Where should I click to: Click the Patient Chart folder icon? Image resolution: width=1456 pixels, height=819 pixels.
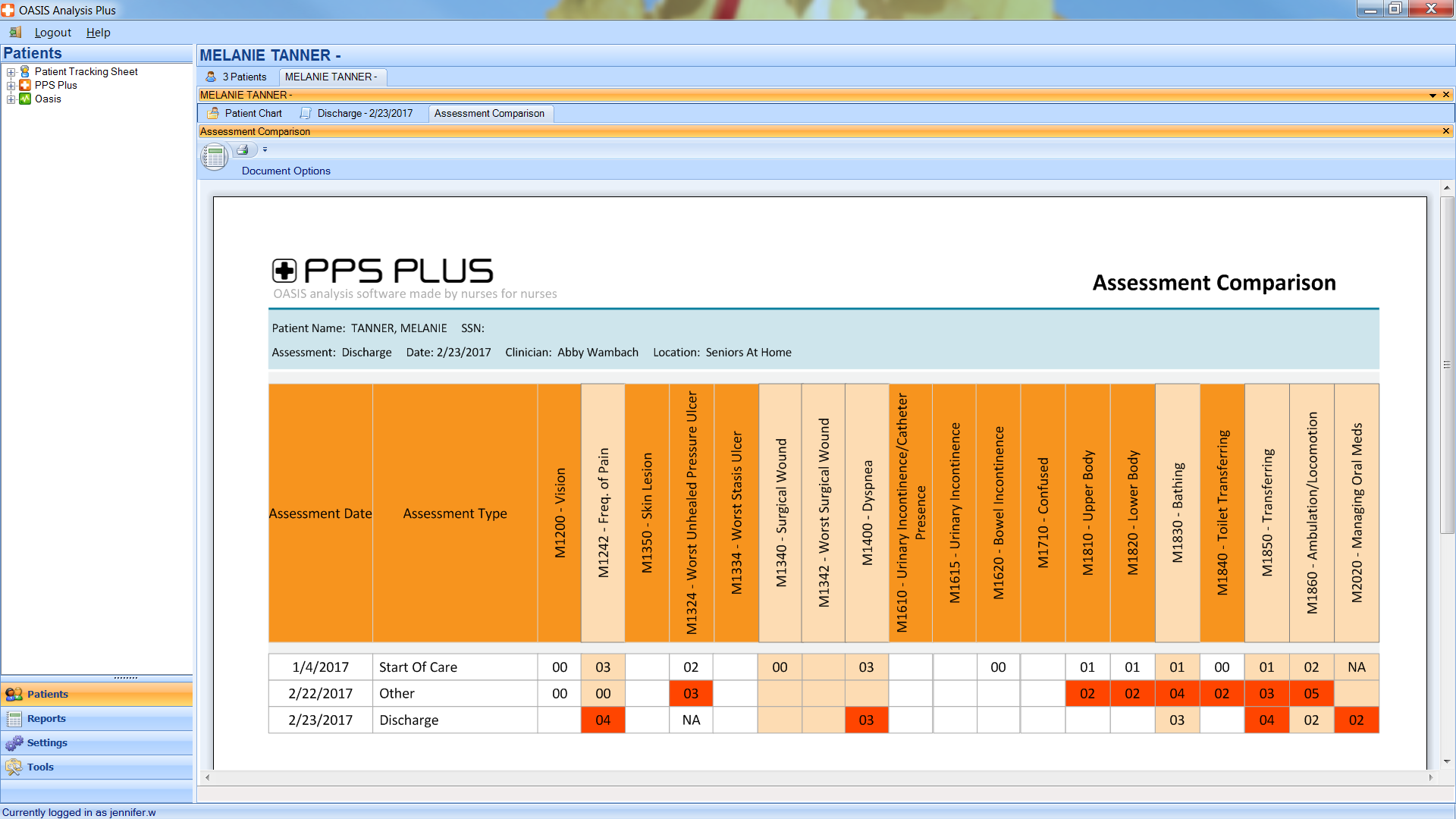pos(214,113)
